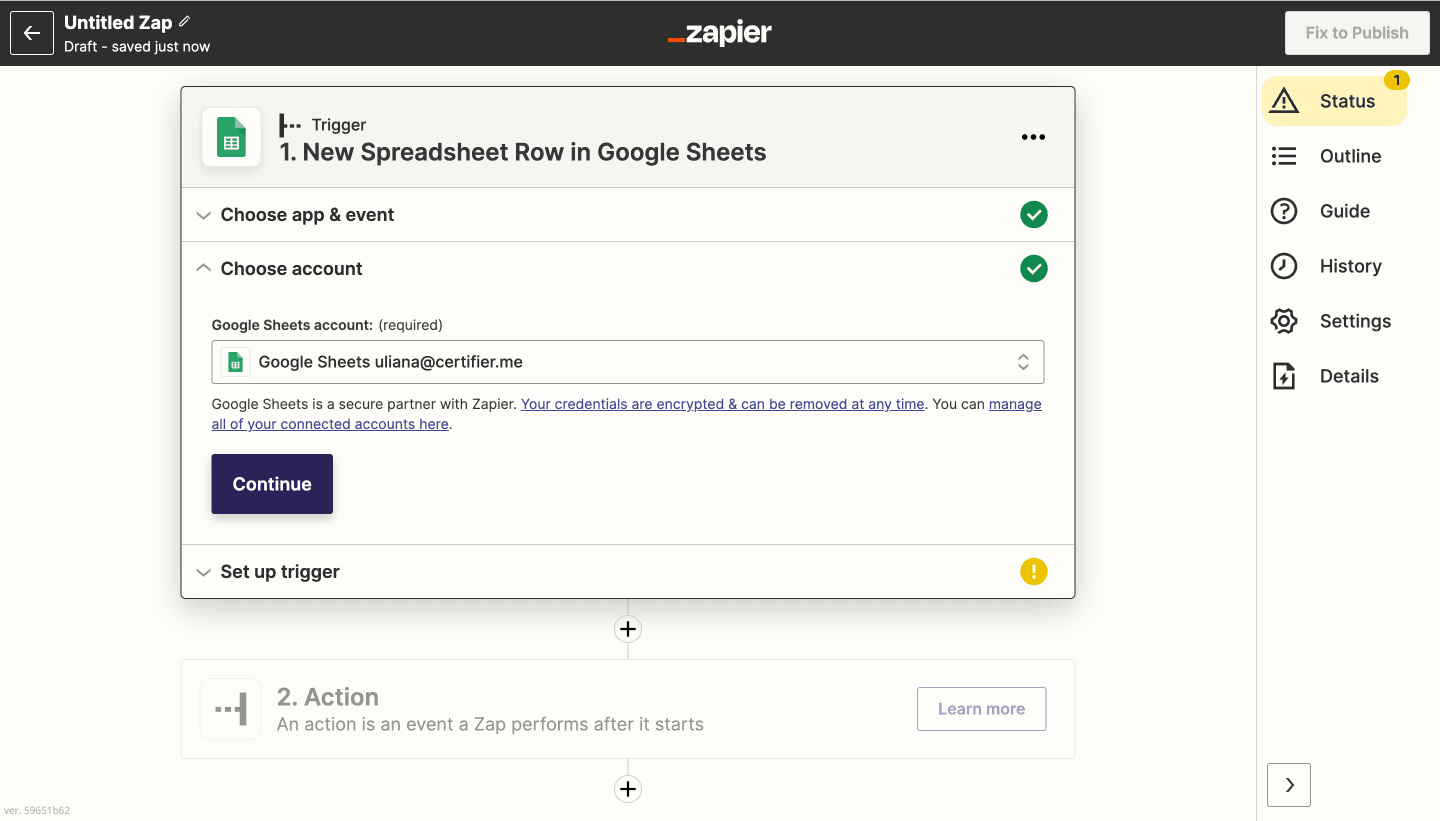The image size is (1440, 821).
Task: Open credentials are encrypted link
Action: click(722, 404)
